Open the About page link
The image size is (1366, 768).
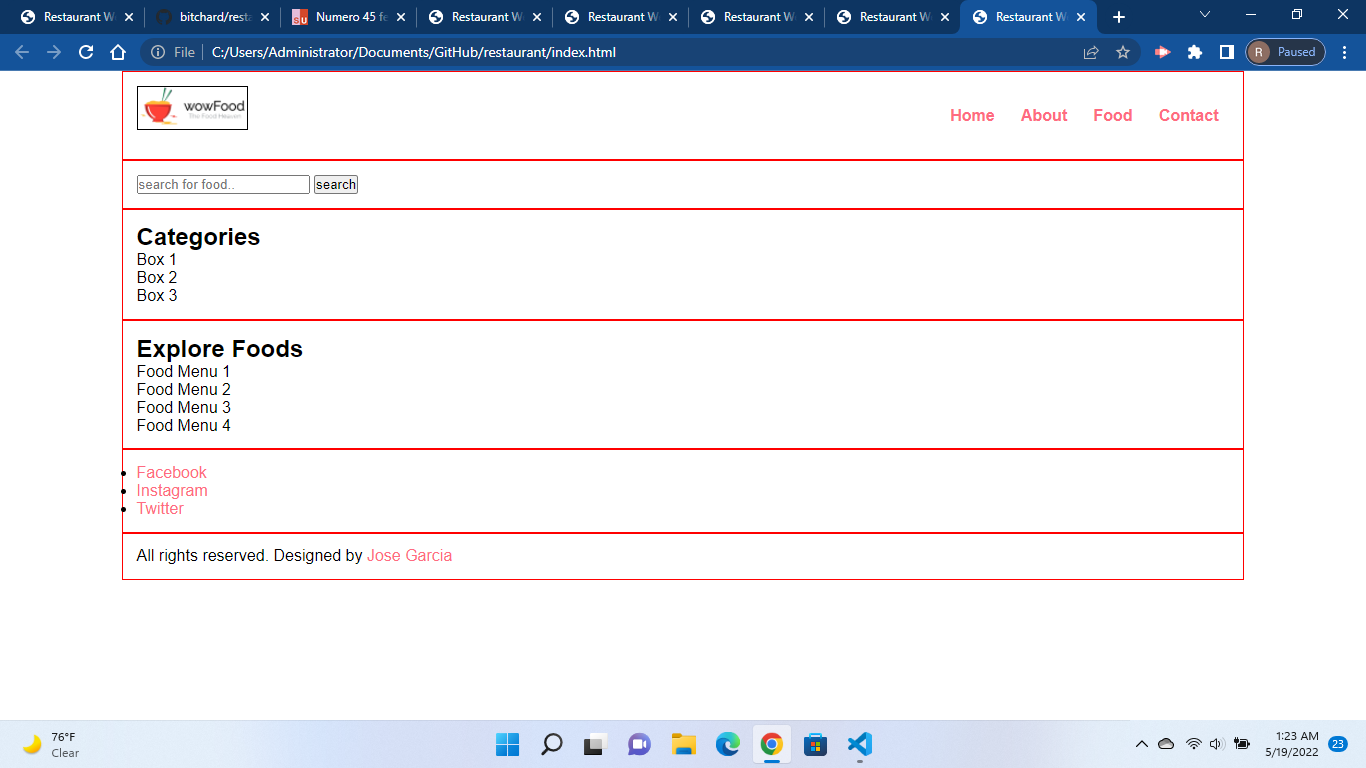pyautogui.click(x=1044, y=115)
